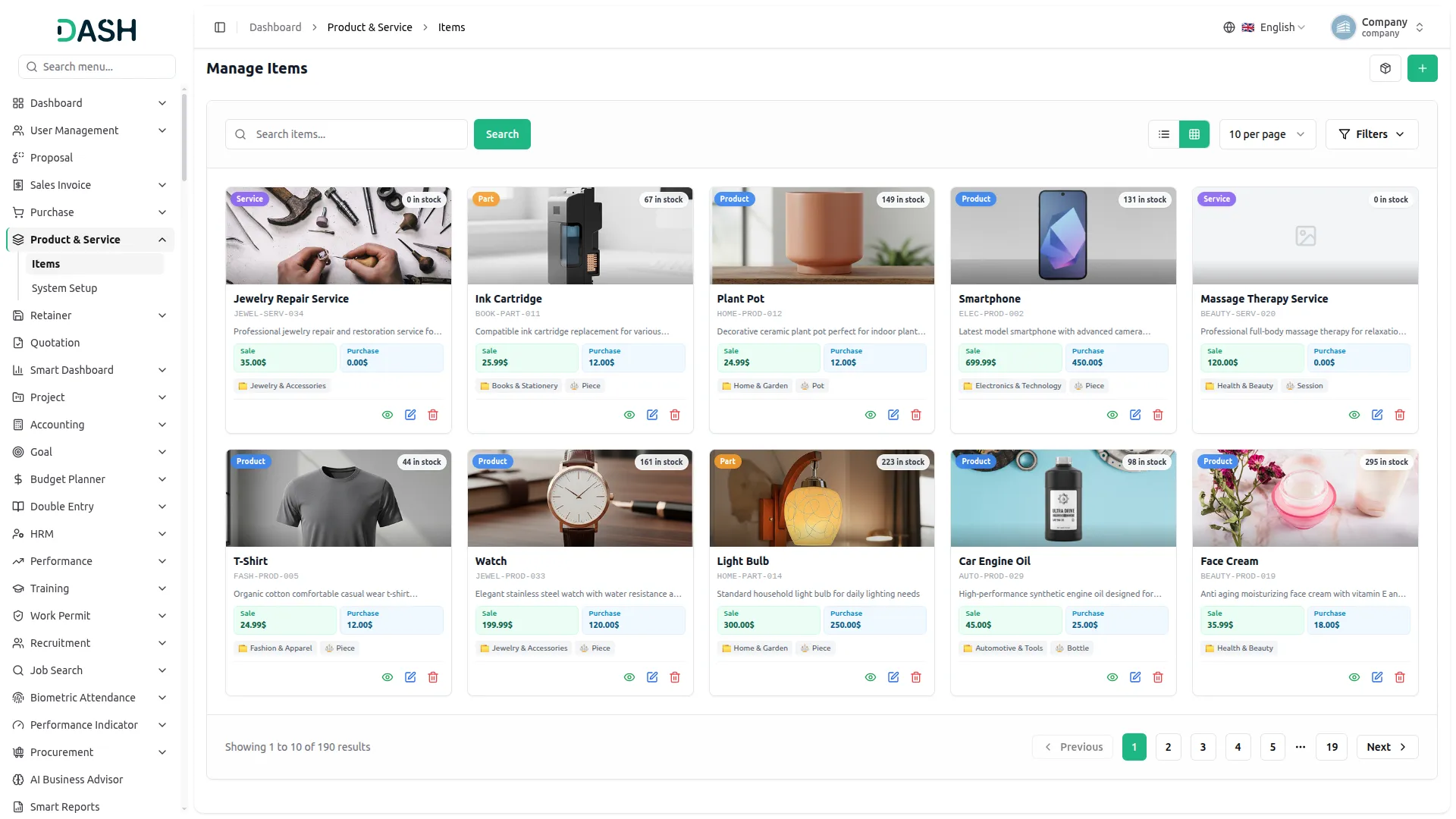
Task: Delete the Light Bulb item
Action: coord(916,677)
